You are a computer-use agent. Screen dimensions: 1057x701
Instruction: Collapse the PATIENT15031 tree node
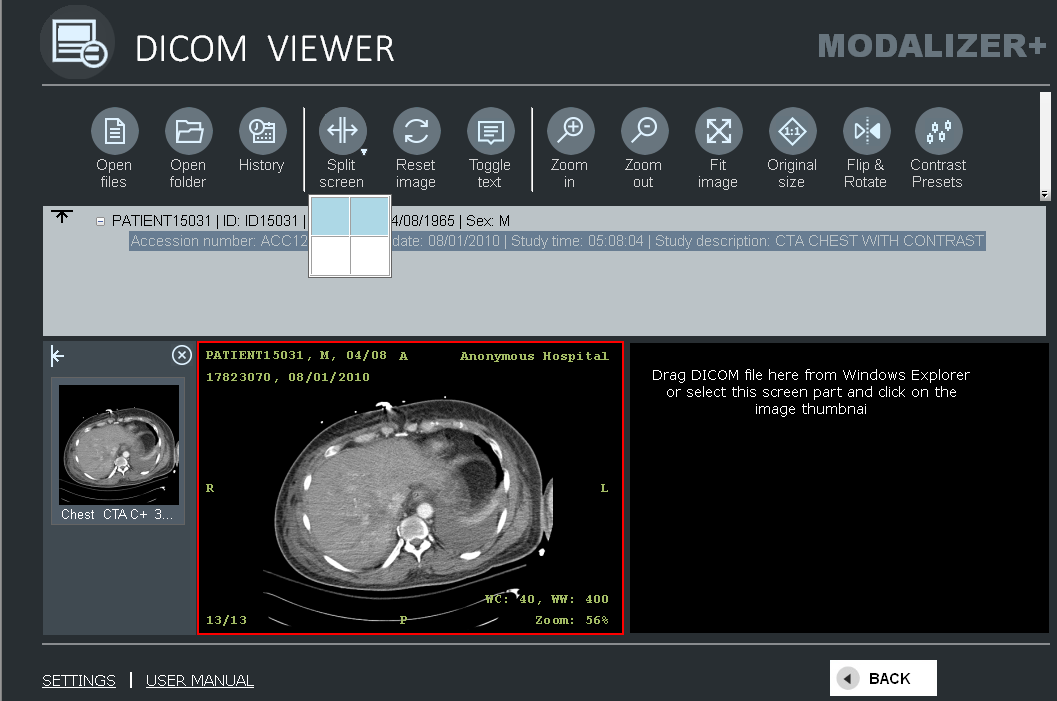pos(100,221)
